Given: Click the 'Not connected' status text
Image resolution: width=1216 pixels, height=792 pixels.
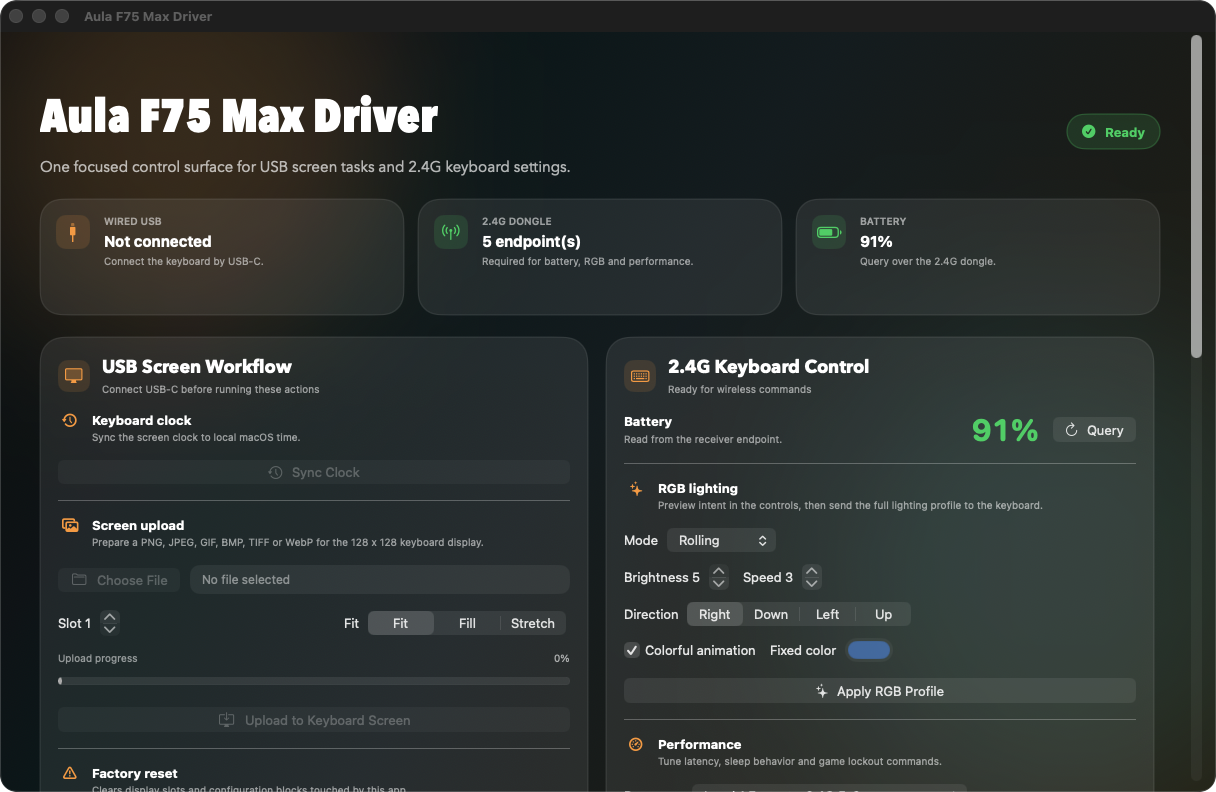Looking at the screenshot, I should [x=158, y=241].
